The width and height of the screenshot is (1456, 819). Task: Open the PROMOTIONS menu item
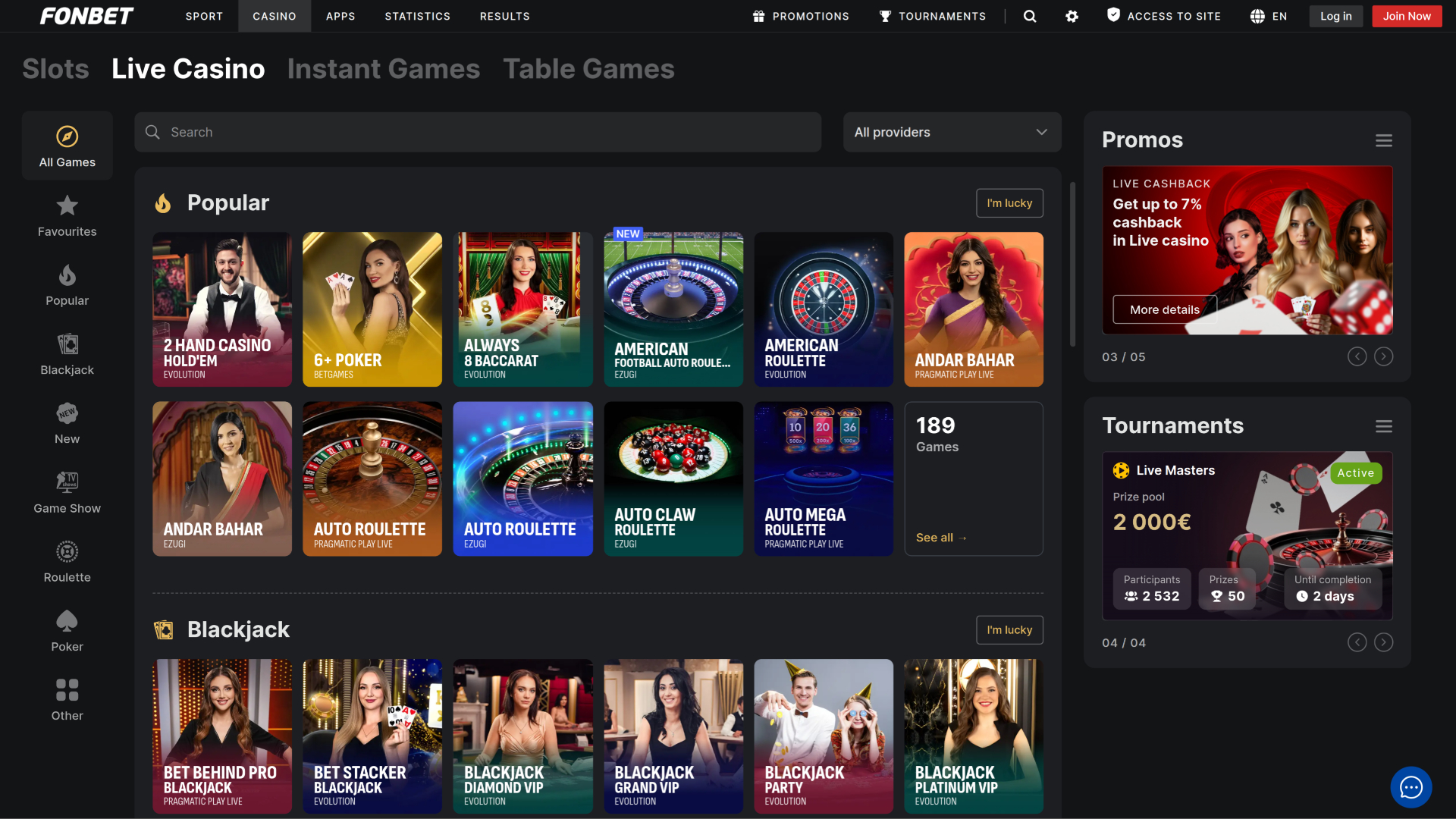pyautogui.click(x=800, y=16)
